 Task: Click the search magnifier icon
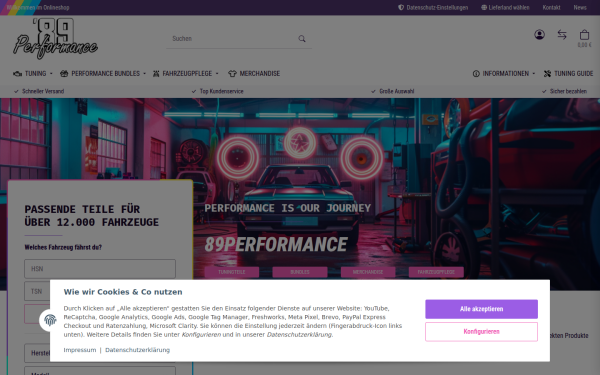click(302, 39)
